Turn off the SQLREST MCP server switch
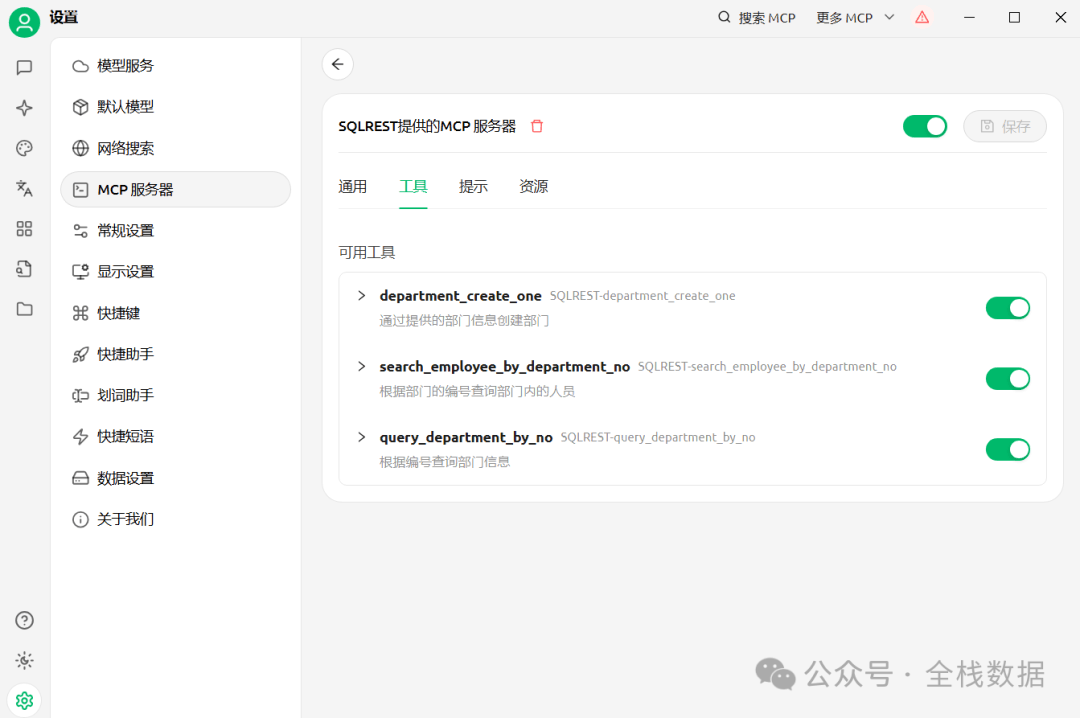This screenshot has width=1080, height=718. click(x=924, y=126)
